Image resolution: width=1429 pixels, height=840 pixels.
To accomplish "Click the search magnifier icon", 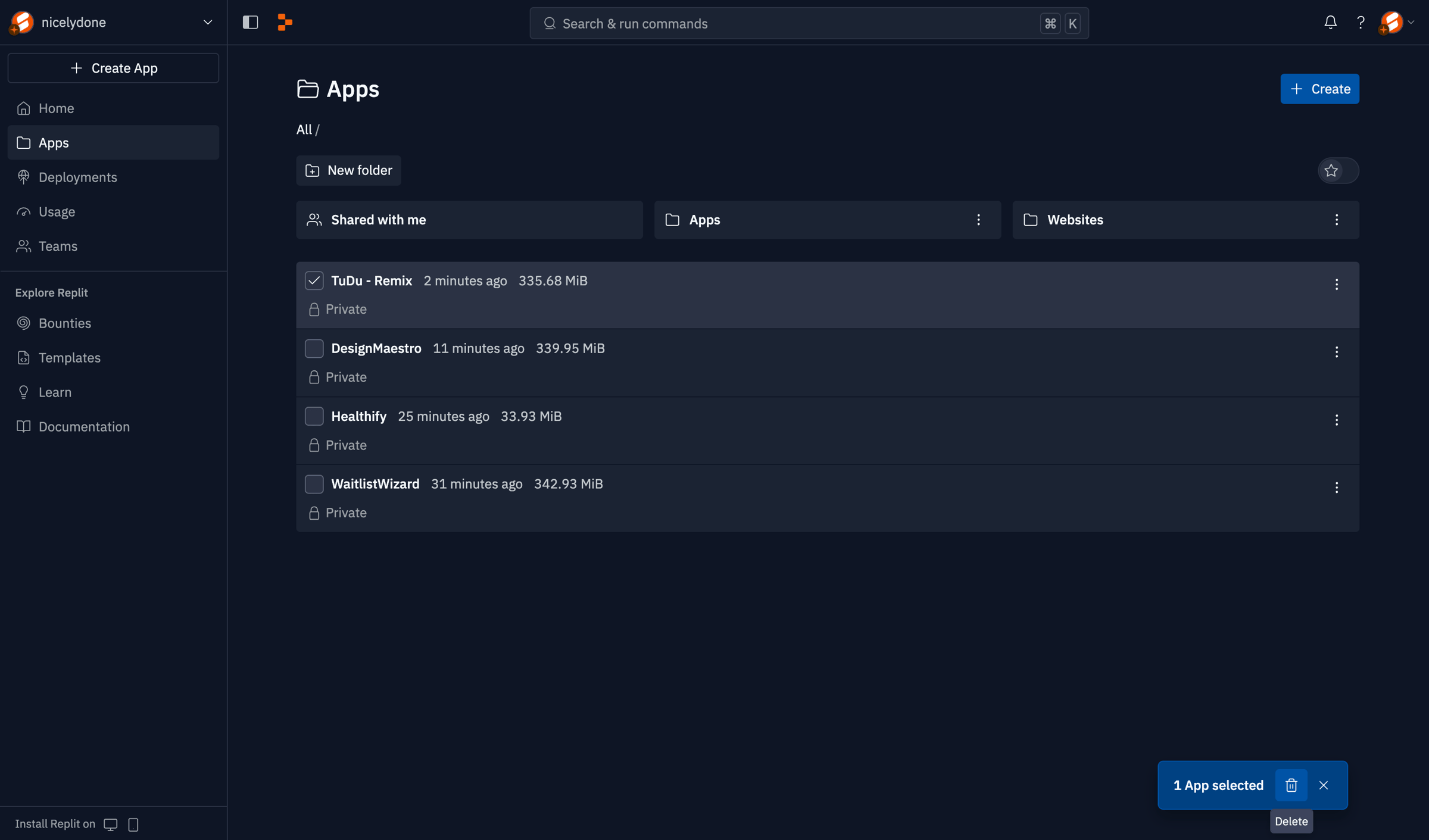I will click(550, 23).
